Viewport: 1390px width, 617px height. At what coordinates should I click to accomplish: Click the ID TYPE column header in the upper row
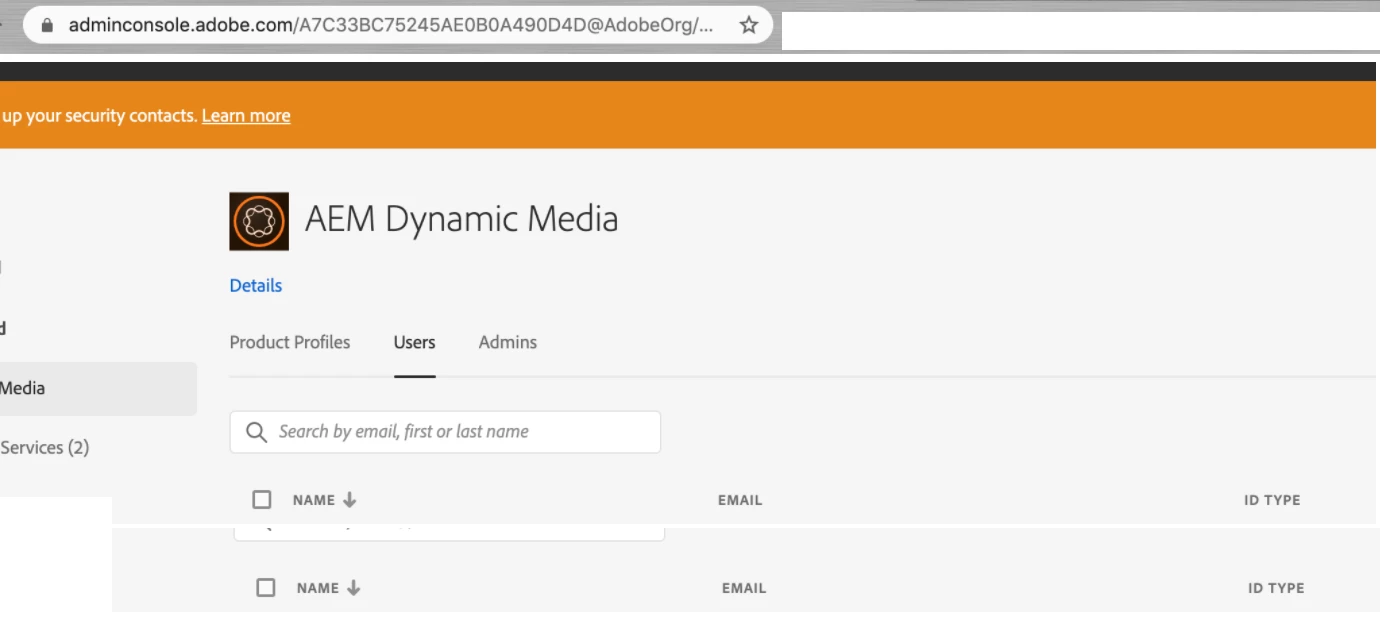pyautogui.click(x=1272, y=500)
